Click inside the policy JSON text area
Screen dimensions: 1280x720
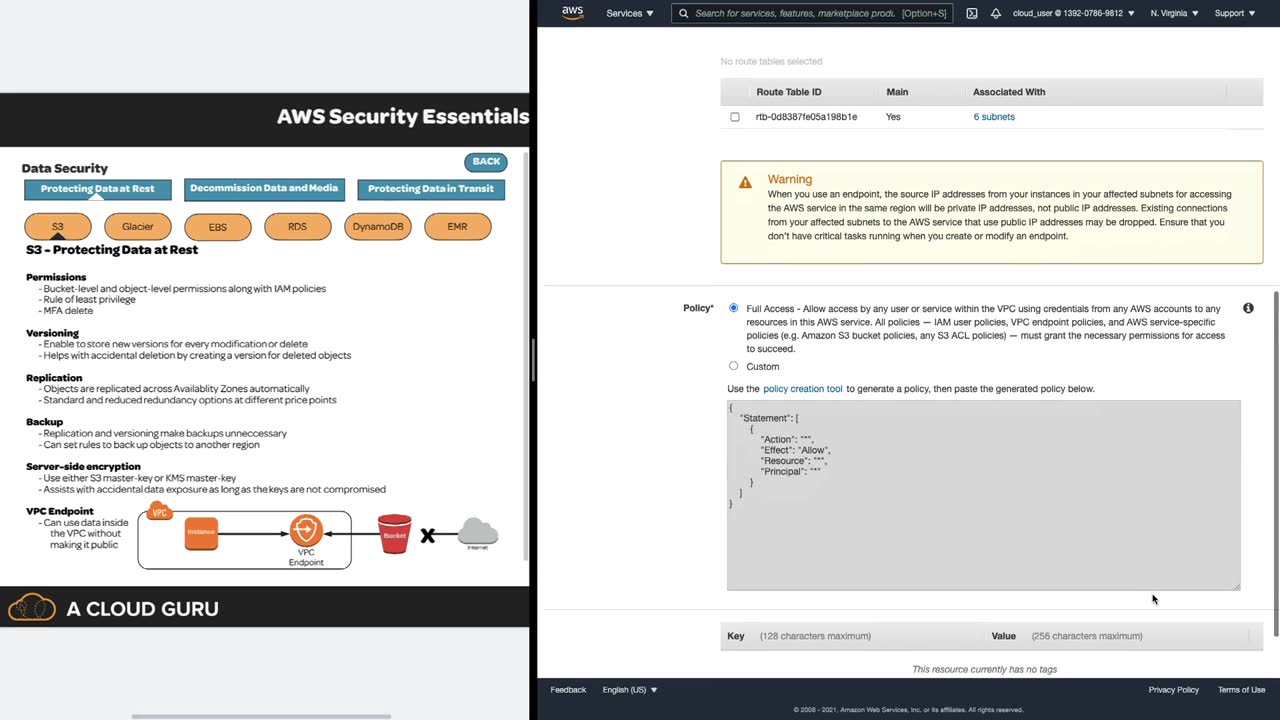(984, 496)
